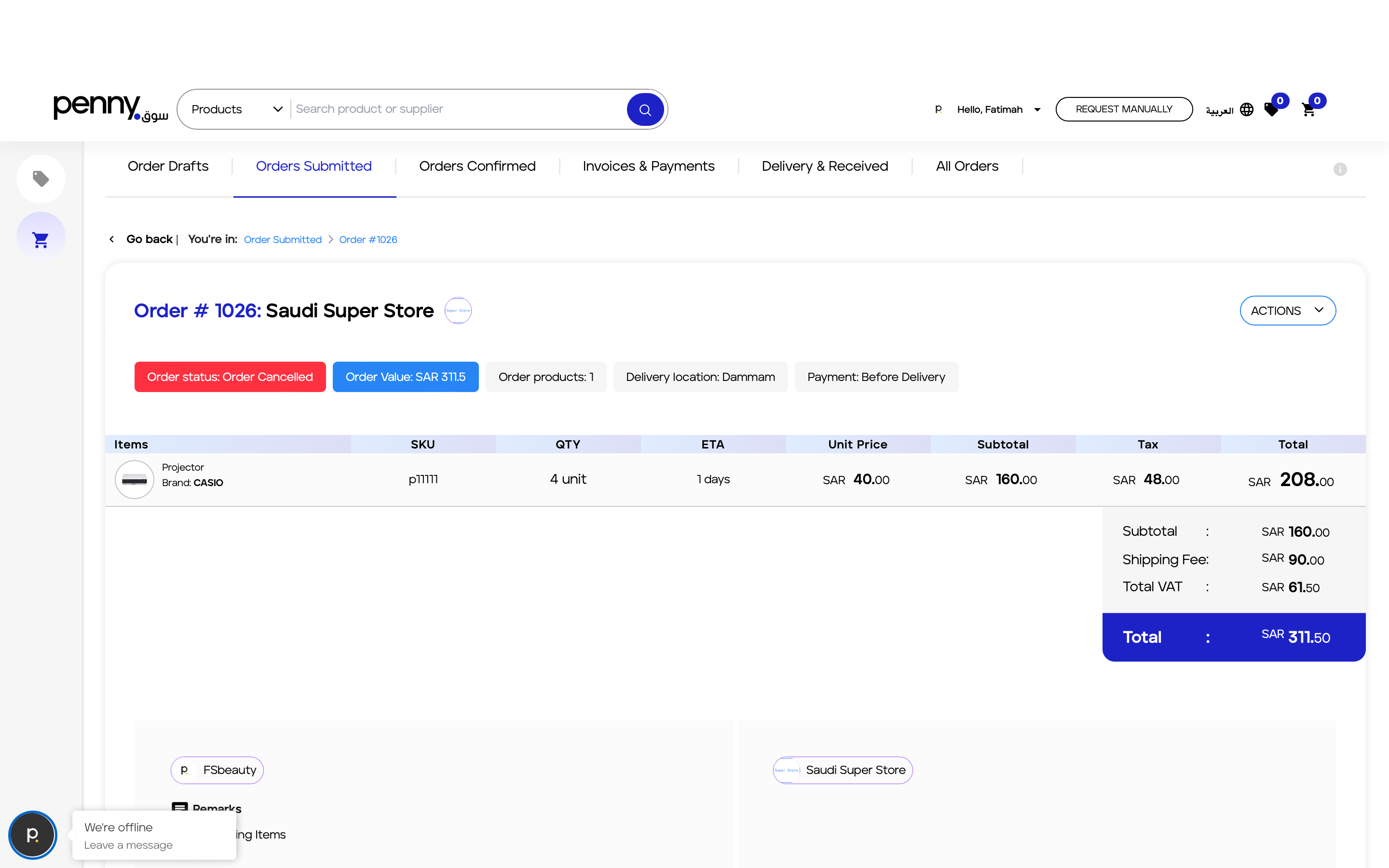The height and width of the screenshot is (868, 1389).
Task: Go to Orders Confirmed tab
Action: 477,166
